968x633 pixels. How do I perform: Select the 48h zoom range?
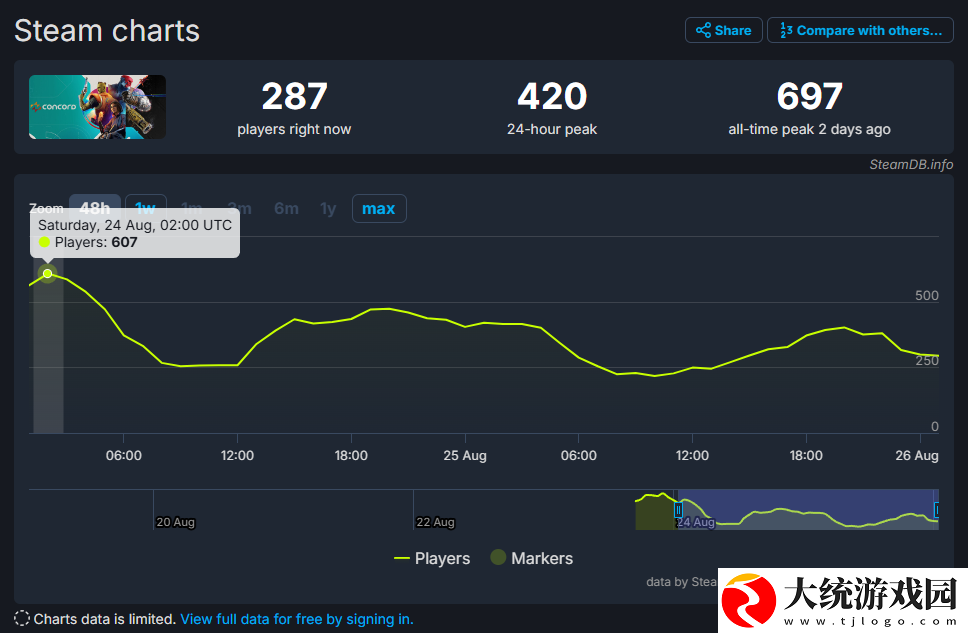coord(94,208)
